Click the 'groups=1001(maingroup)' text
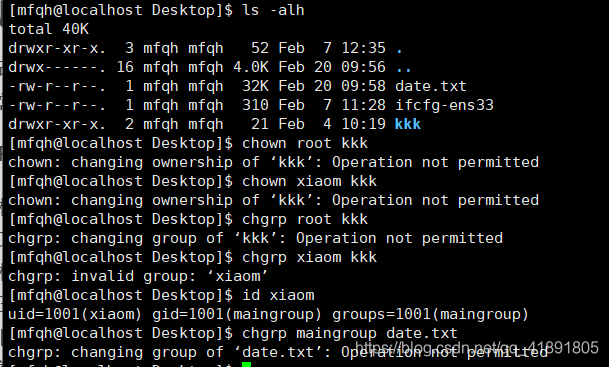 pos(430,315)
